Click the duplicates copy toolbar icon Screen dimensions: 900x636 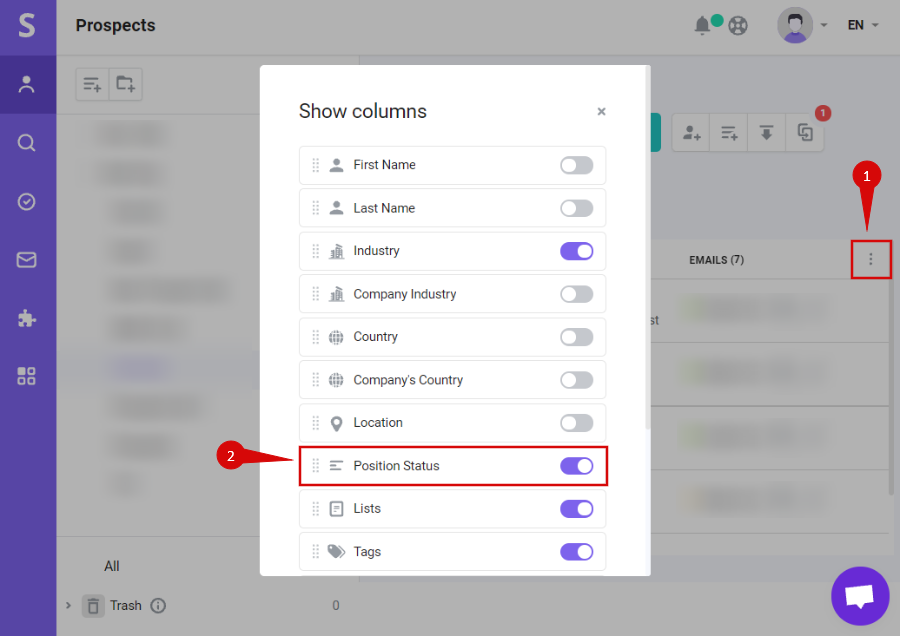click(805, 133)
